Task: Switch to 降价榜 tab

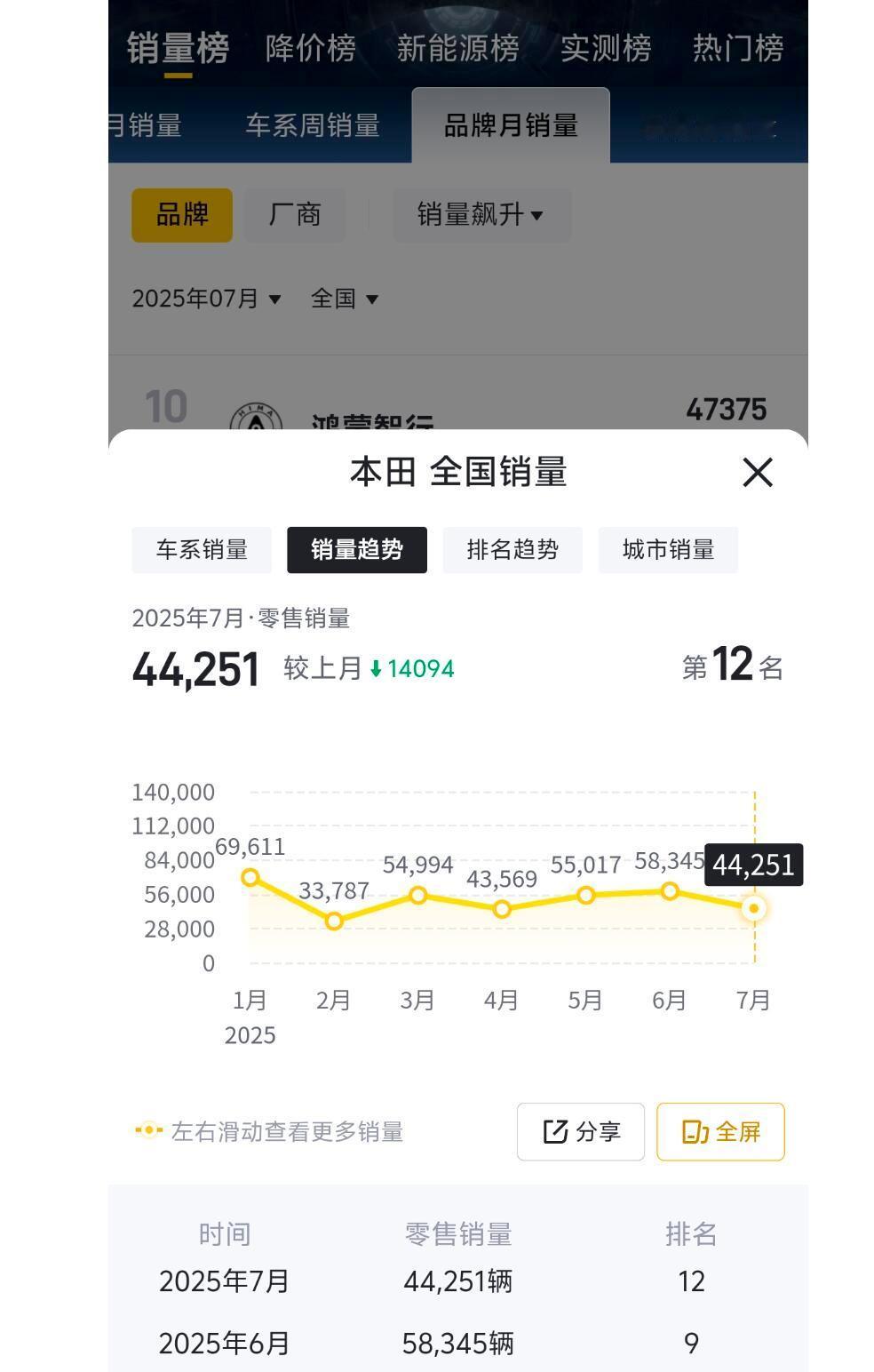Action: [311, 48]
